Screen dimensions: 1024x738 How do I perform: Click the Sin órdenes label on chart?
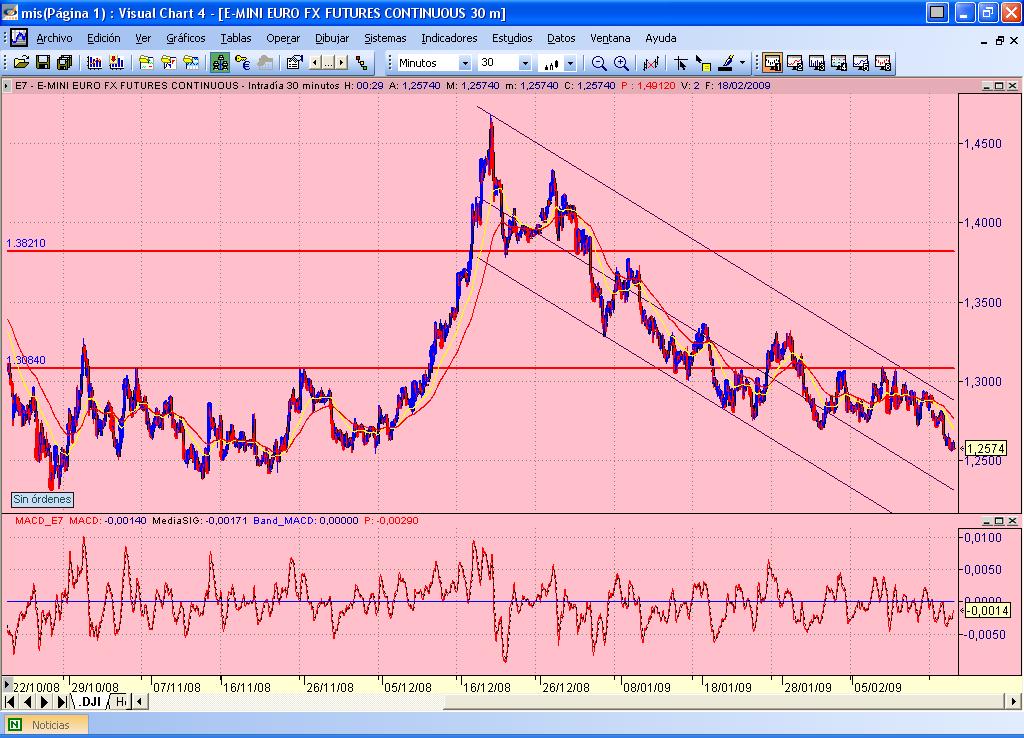tap(42, 499)
